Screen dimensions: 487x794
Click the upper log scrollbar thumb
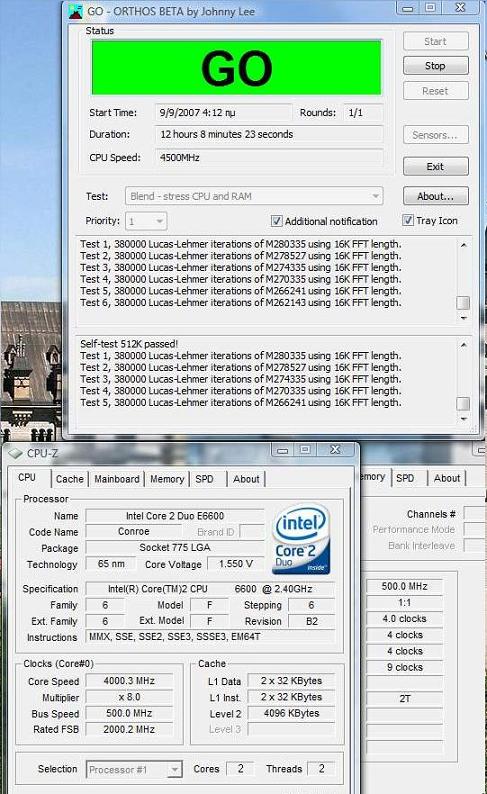pos(463,303)
